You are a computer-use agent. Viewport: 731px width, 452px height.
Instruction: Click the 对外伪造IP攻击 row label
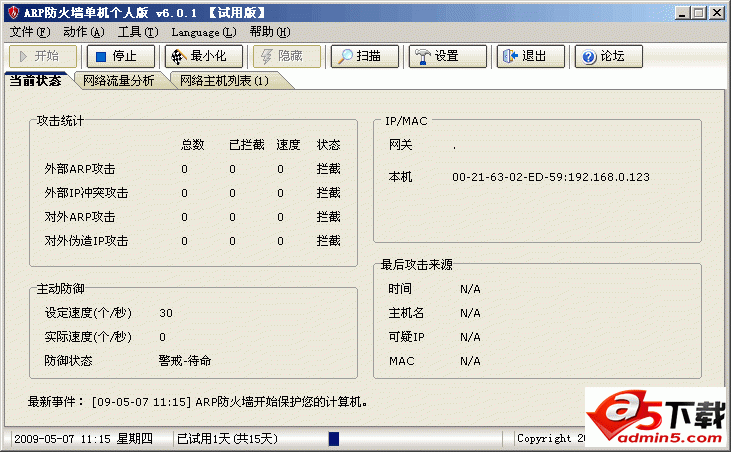(86, 241)
